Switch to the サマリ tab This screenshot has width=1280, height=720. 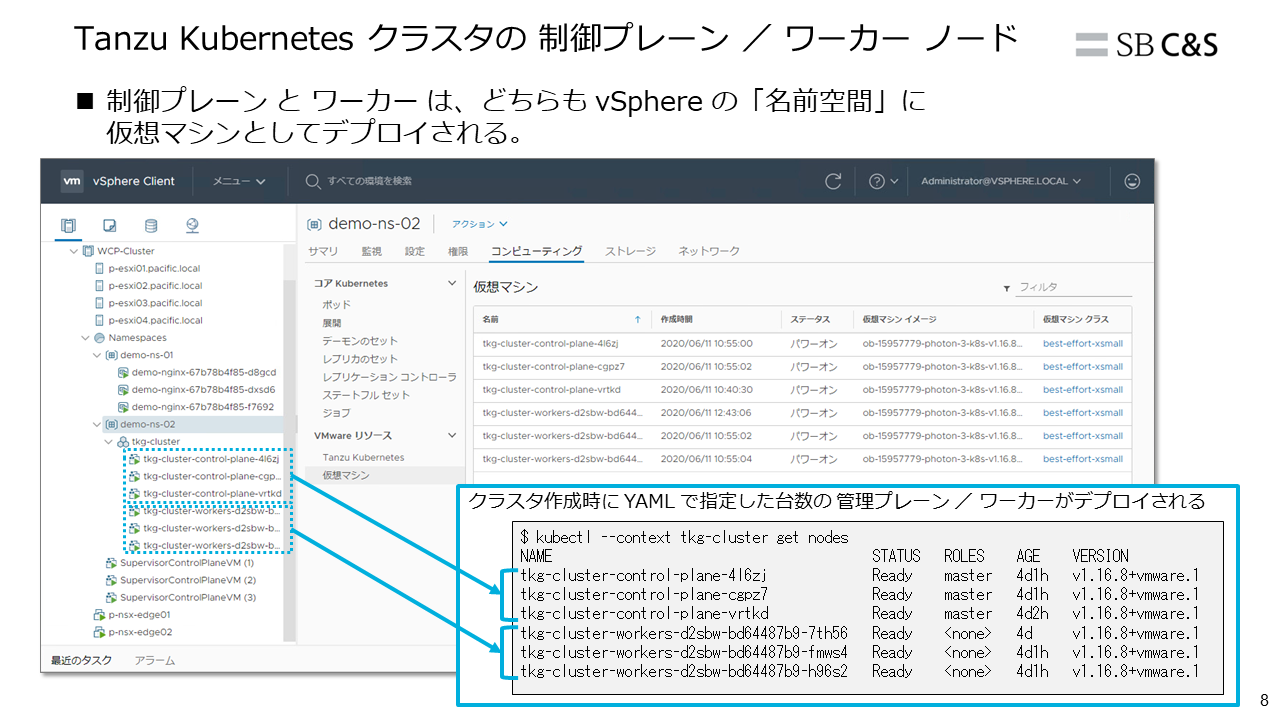(x=322, y=251)
